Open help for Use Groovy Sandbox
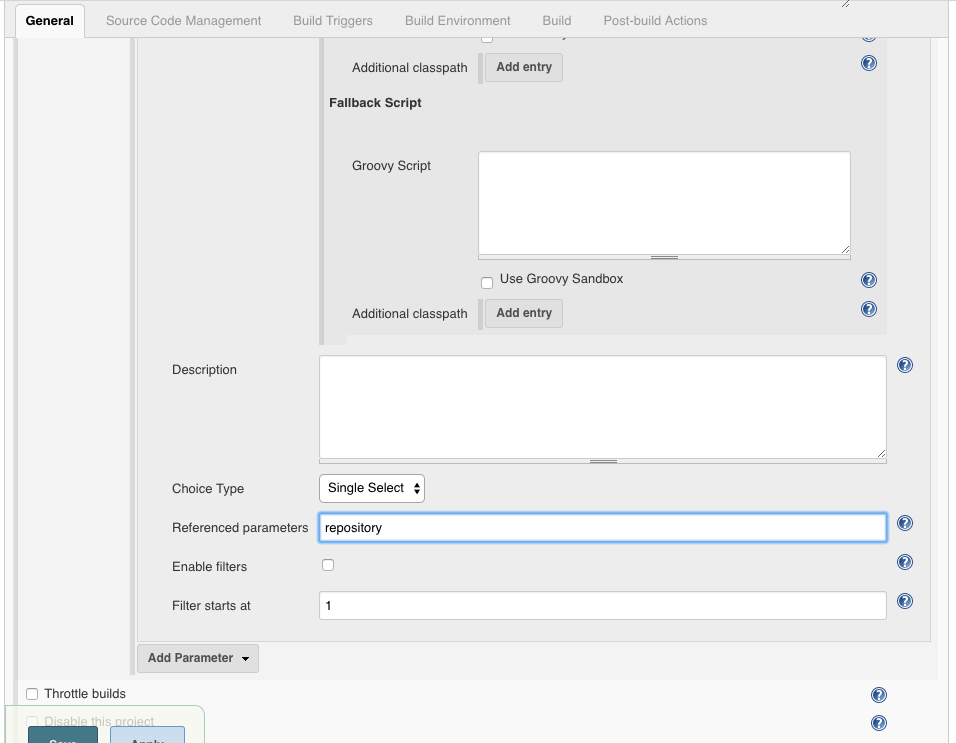This screenshot has width=956, height=743. coord(869,281)
